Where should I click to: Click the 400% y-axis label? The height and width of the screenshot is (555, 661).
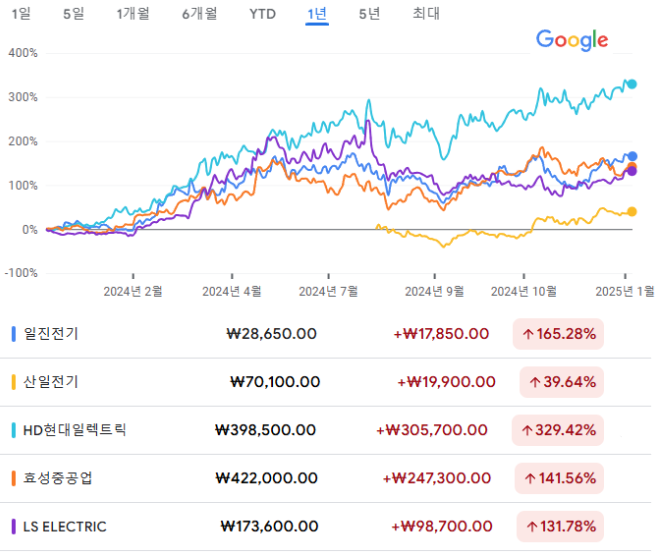23,53
